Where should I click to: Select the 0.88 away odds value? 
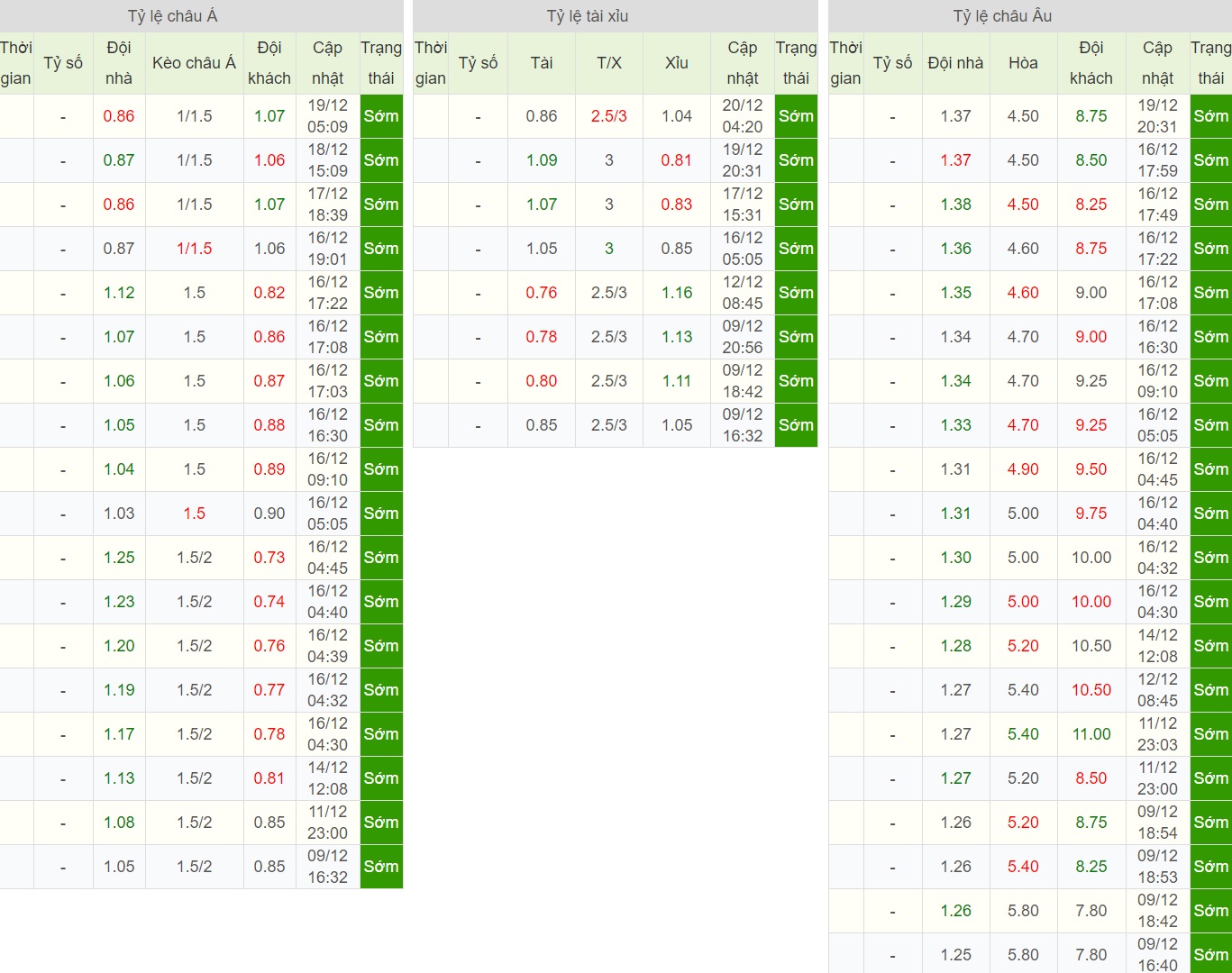tap(269, 425)
